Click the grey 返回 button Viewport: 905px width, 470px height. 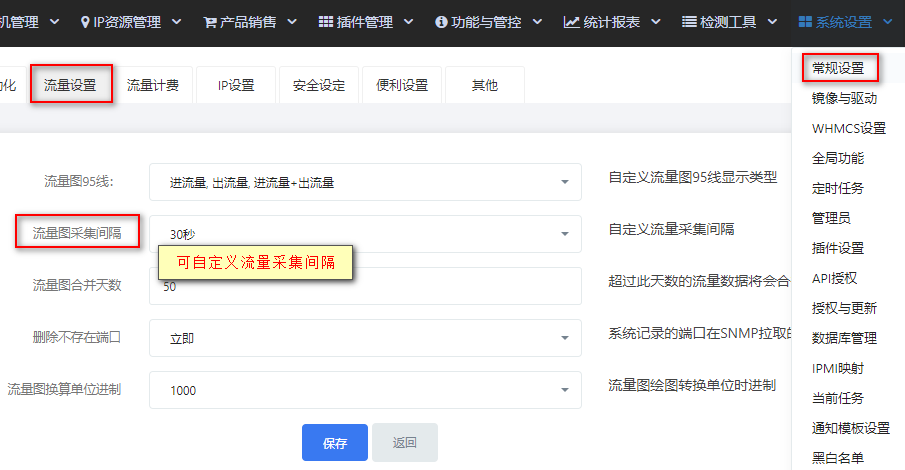click(x=405, y=442)
